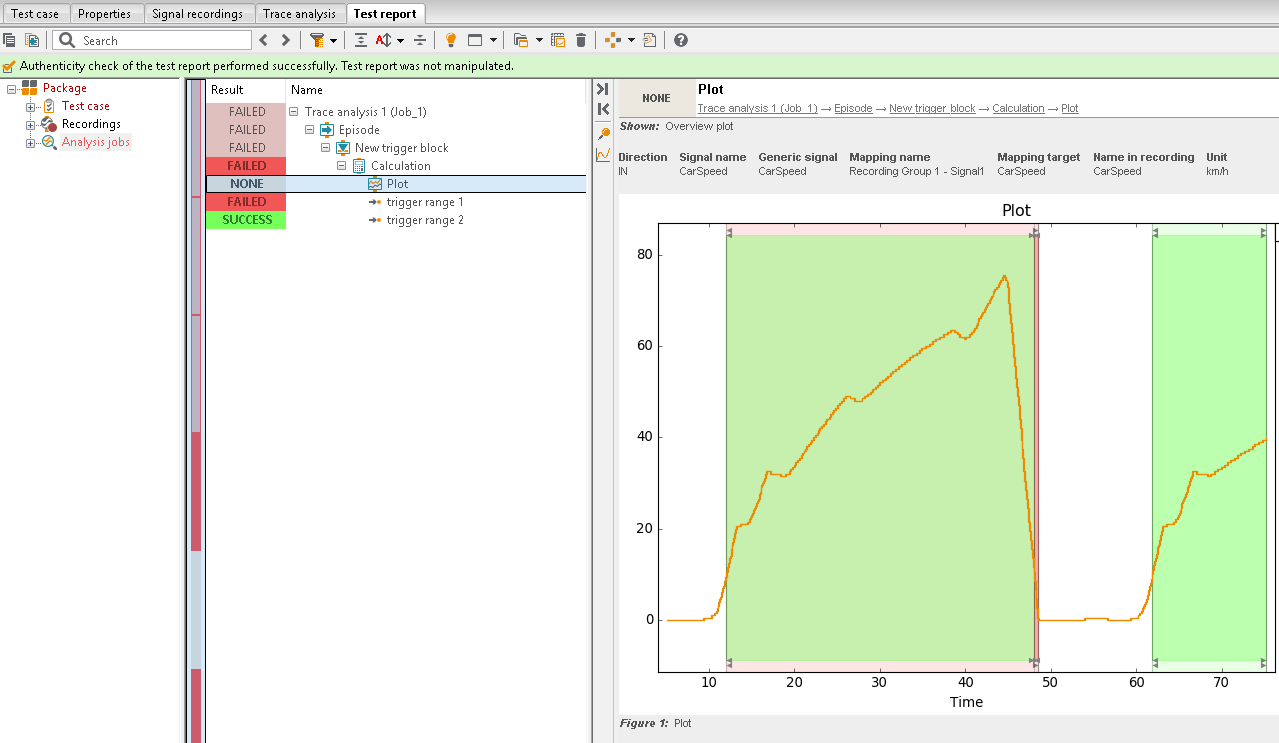Viewport: 1279px width, 743px height.
Task: Click the plot chart icon in the side strip
Action: point(603,155)
